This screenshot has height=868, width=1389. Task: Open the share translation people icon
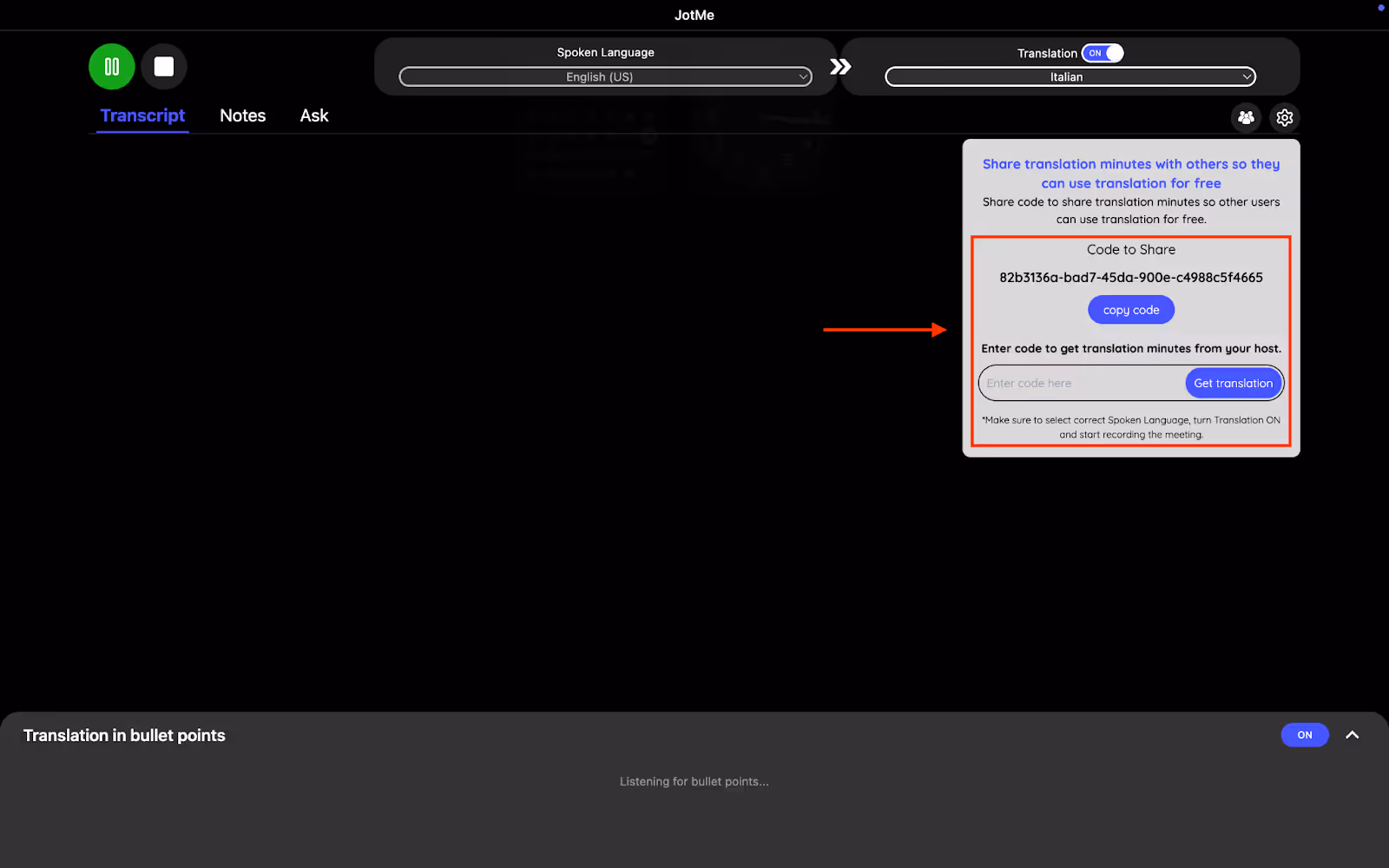tap(1246, 117)
